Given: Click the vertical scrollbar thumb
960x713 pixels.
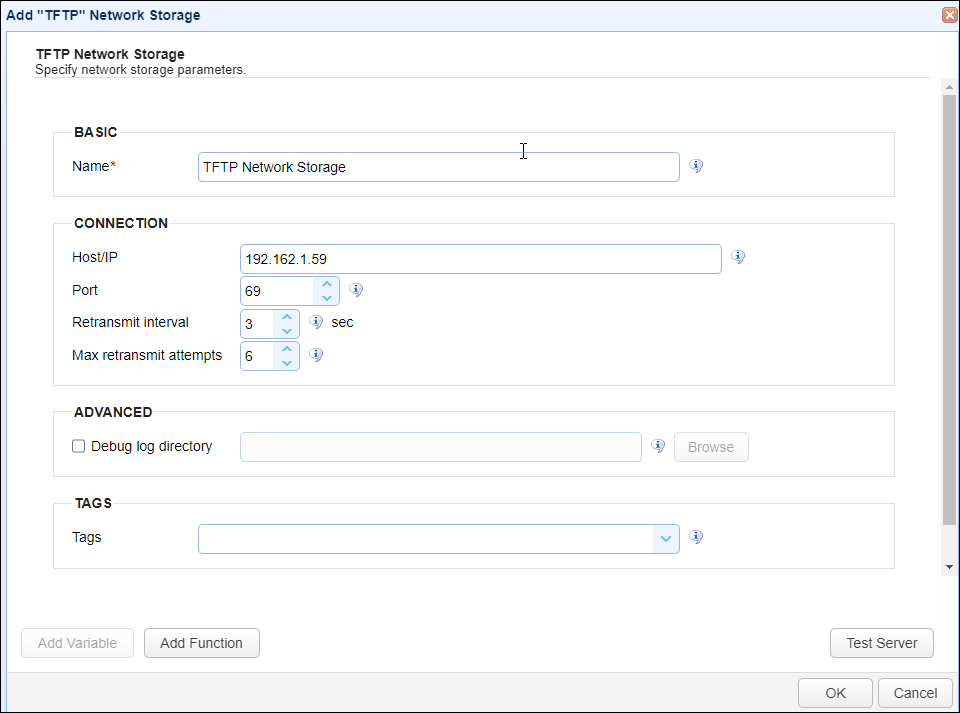Looking at the screenshot, I should click(x=949, y=310).
